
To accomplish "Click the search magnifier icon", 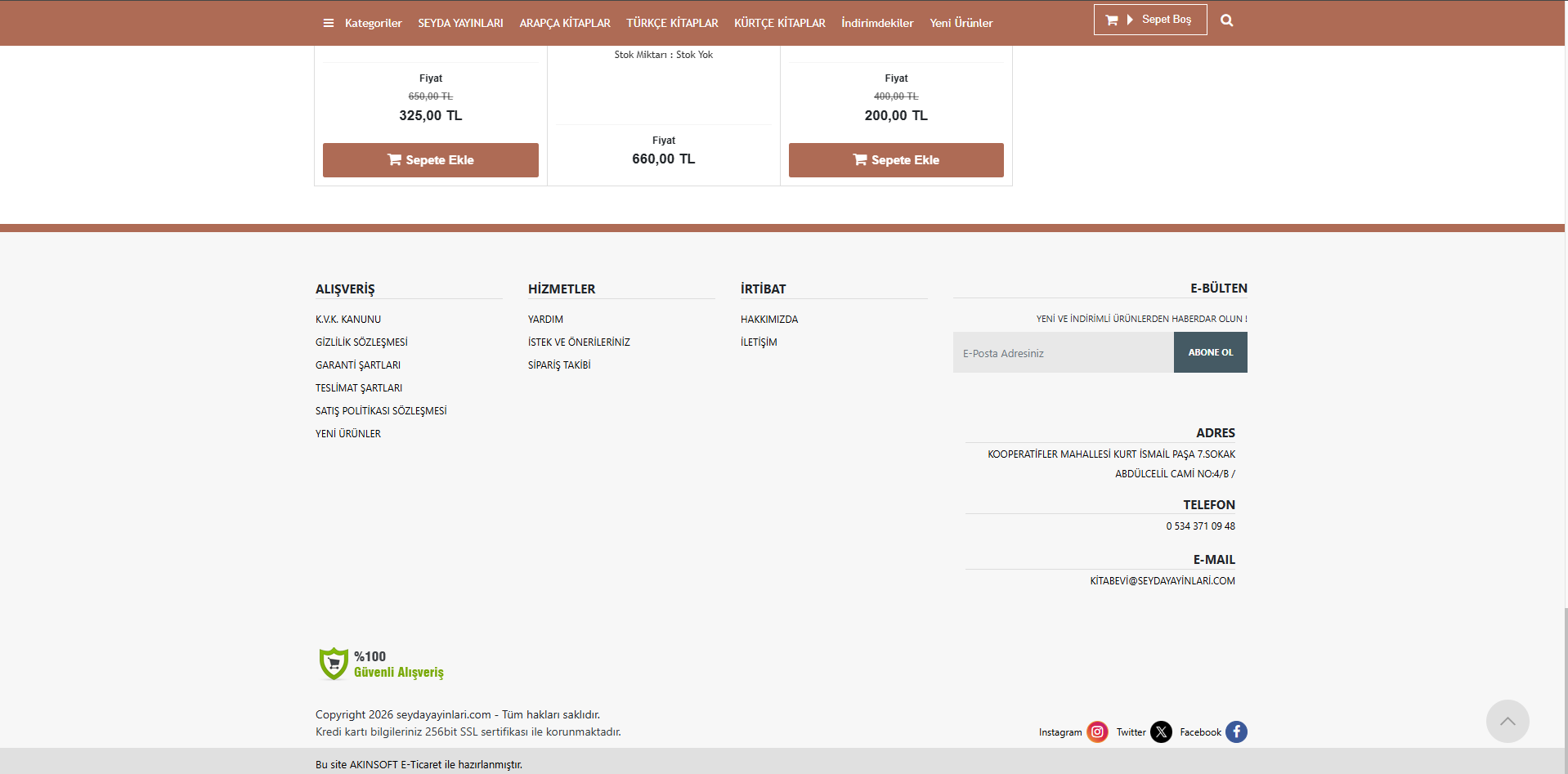I will (x=1226, y=20).
